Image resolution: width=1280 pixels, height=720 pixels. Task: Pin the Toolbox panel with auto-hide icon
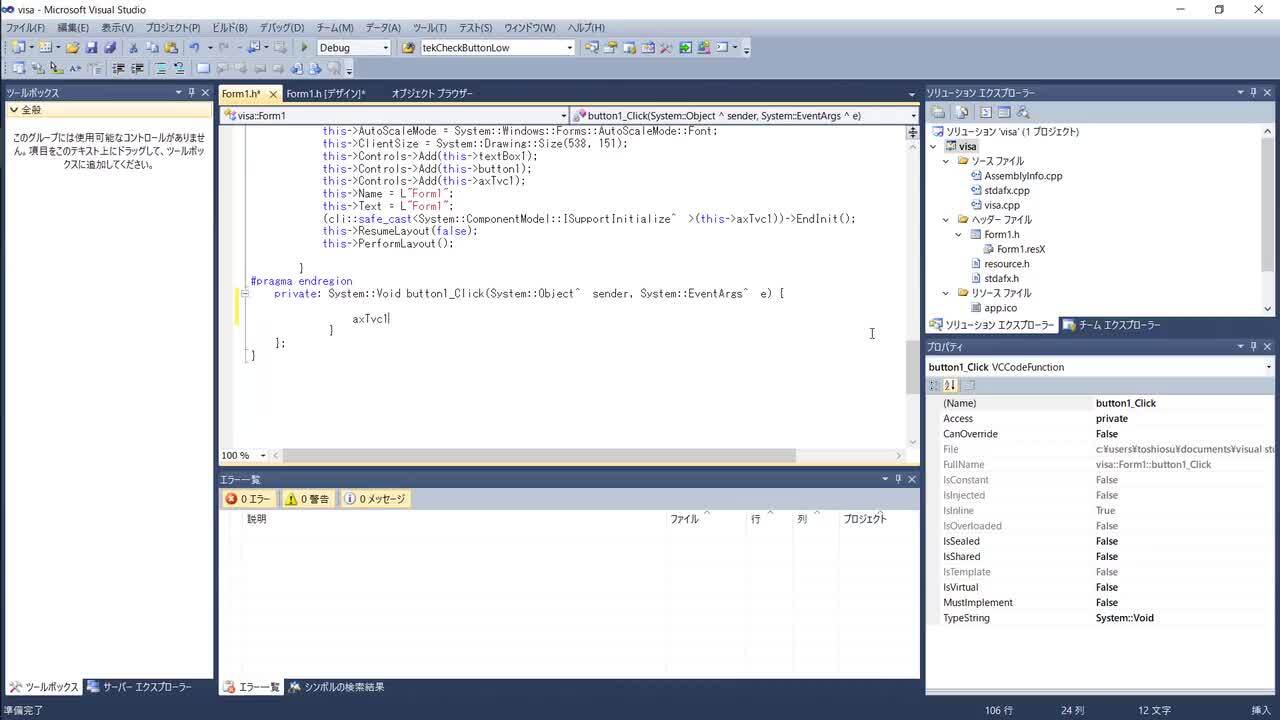(x=192, y=93)
